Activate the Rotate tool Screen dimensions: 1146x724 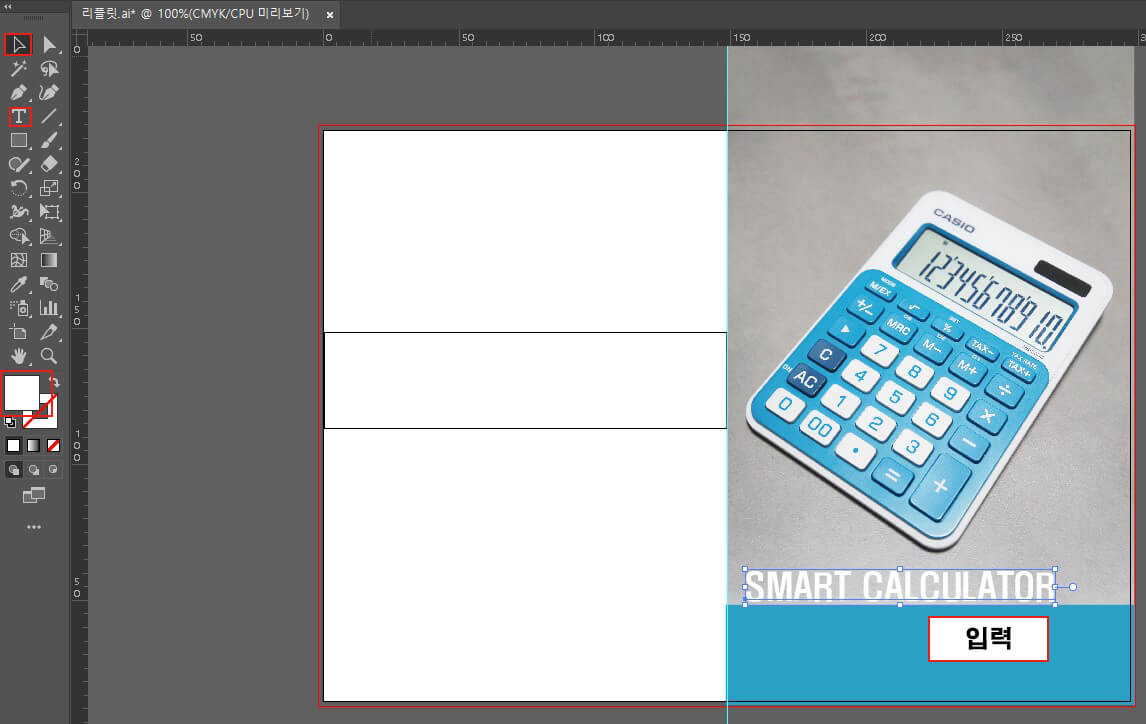pyautogui.click(x=18, y=188)
